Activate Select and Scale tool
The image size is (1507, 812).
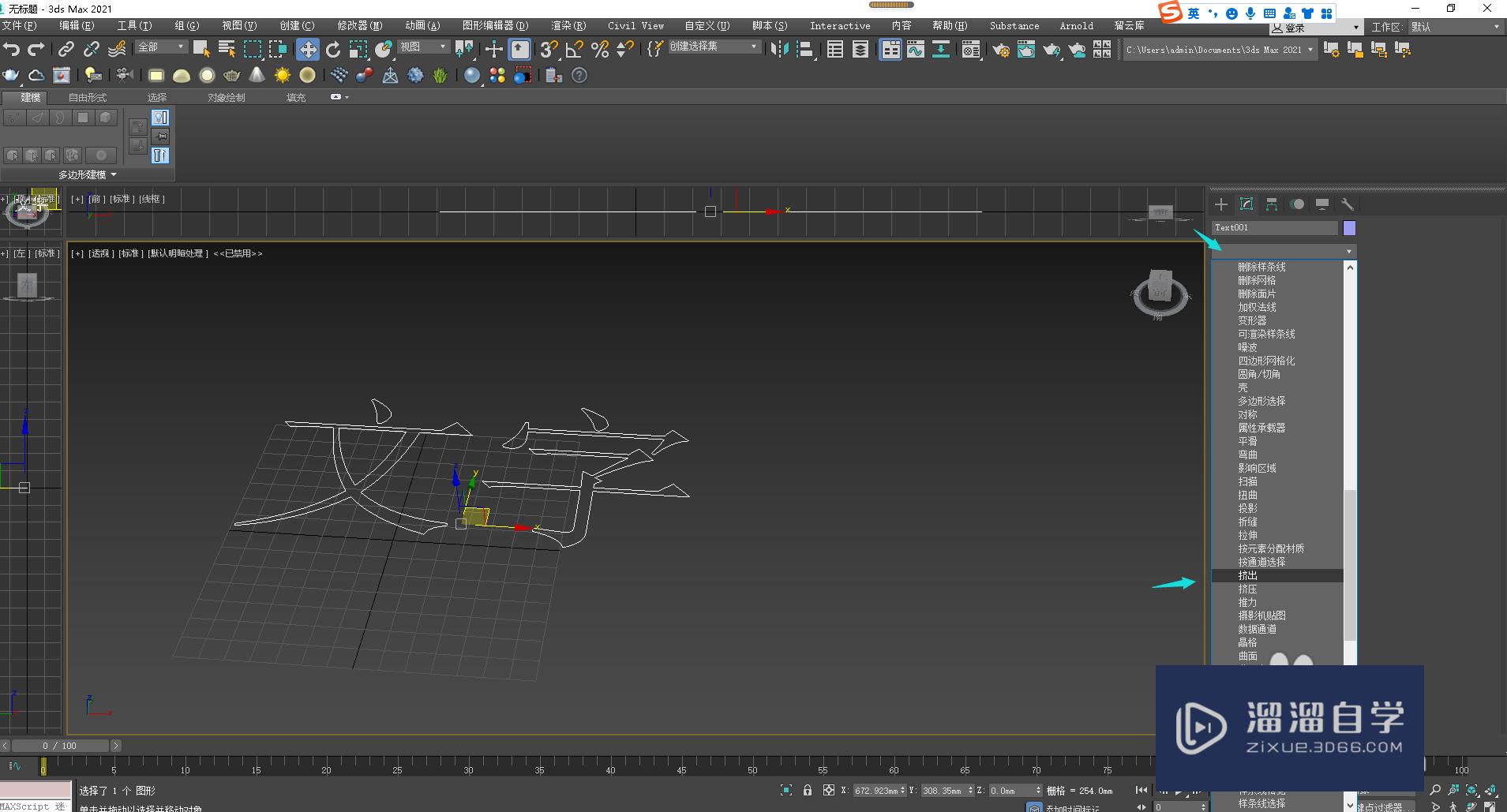click(358, 49)
